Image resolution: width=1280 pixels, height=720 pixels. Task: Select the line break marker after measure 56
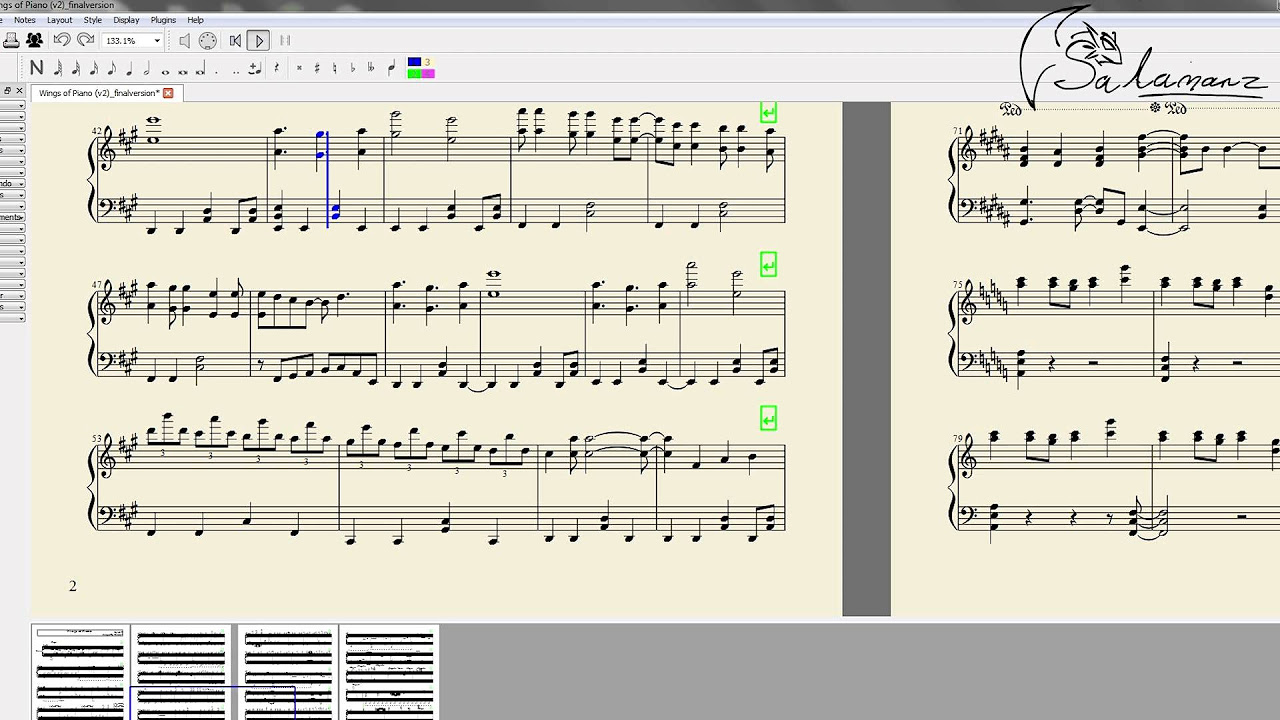click(x=768, y=418)
